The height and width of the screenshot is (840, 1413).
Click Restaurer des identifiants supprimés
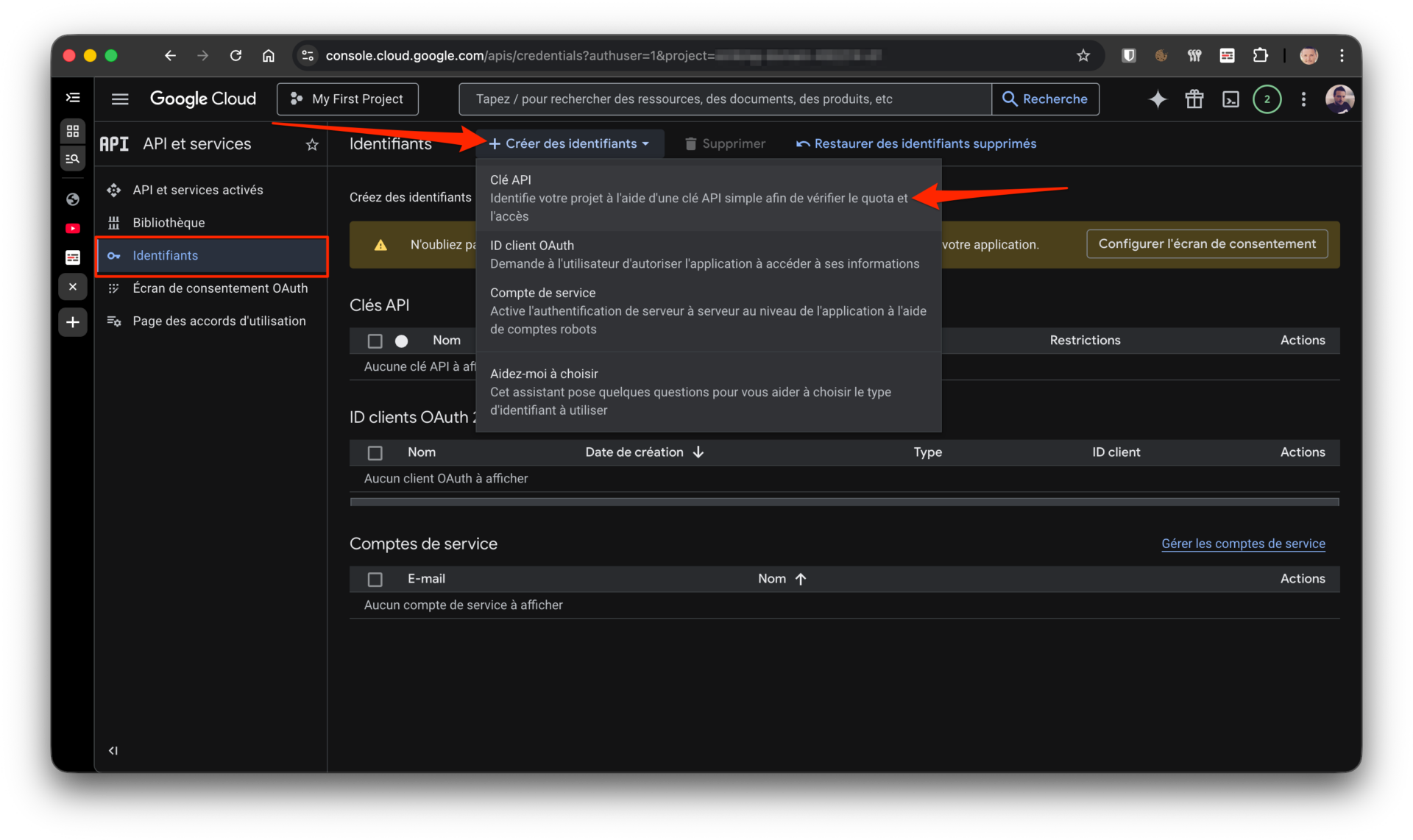(916, 143)
